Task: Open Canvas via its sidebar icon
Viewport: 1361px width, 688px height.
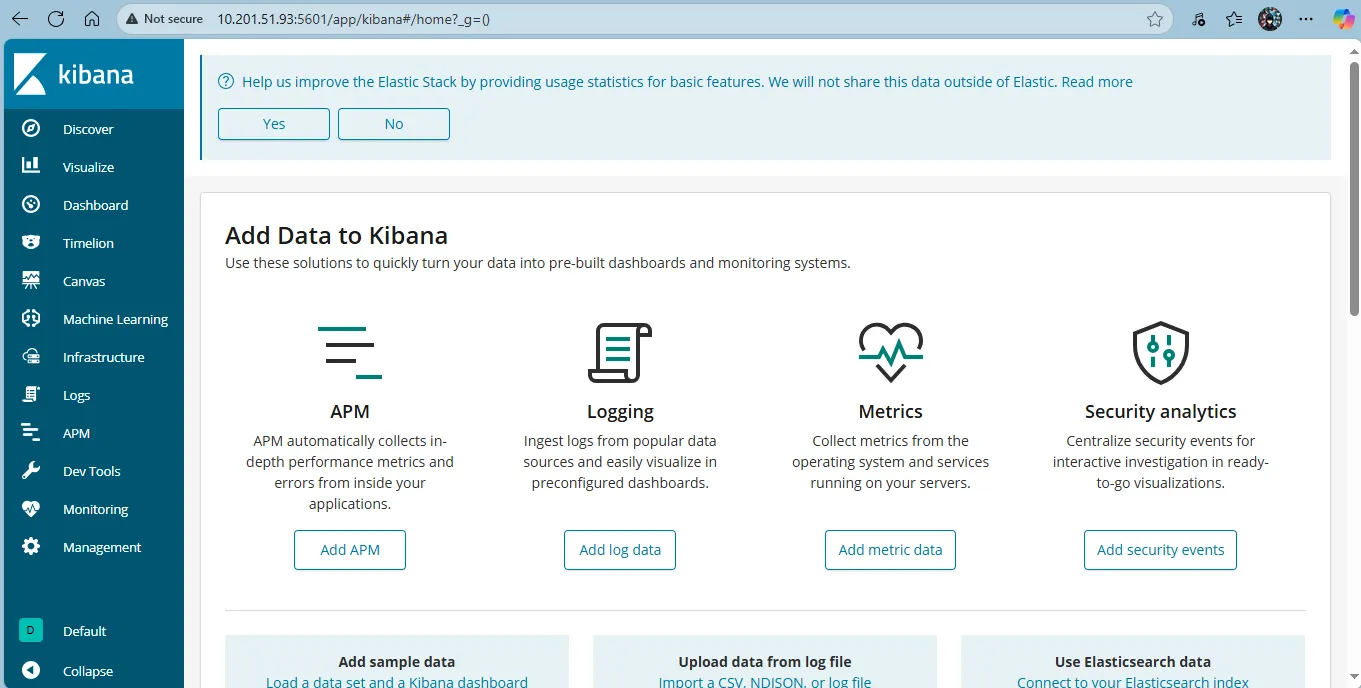Action: 31,280
